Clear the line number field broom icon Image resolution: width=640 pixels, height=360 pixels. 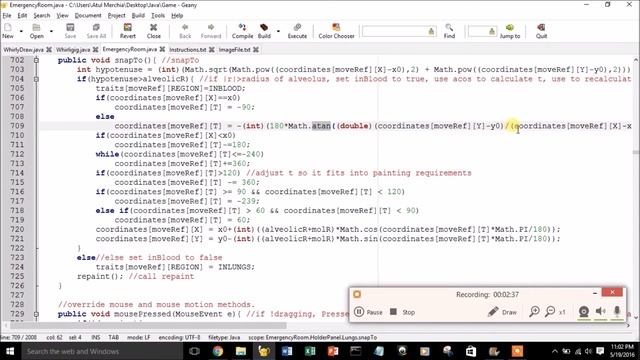(492, 31)
